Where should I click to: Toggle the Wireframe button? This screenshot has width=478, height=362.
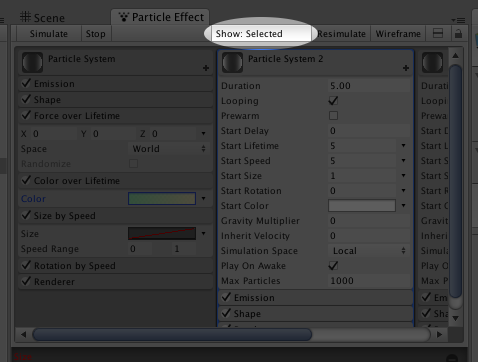click(x=398, y=34)
